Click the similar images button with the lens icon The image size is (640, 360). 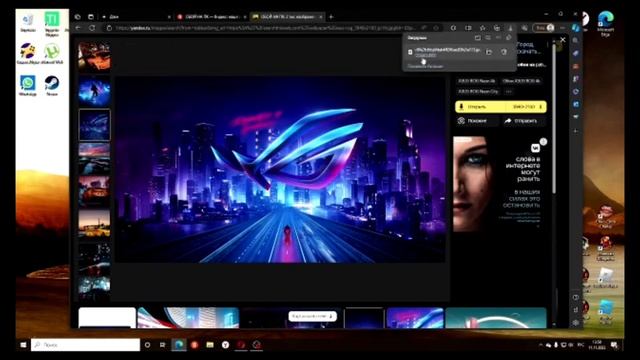click(477, 121)
